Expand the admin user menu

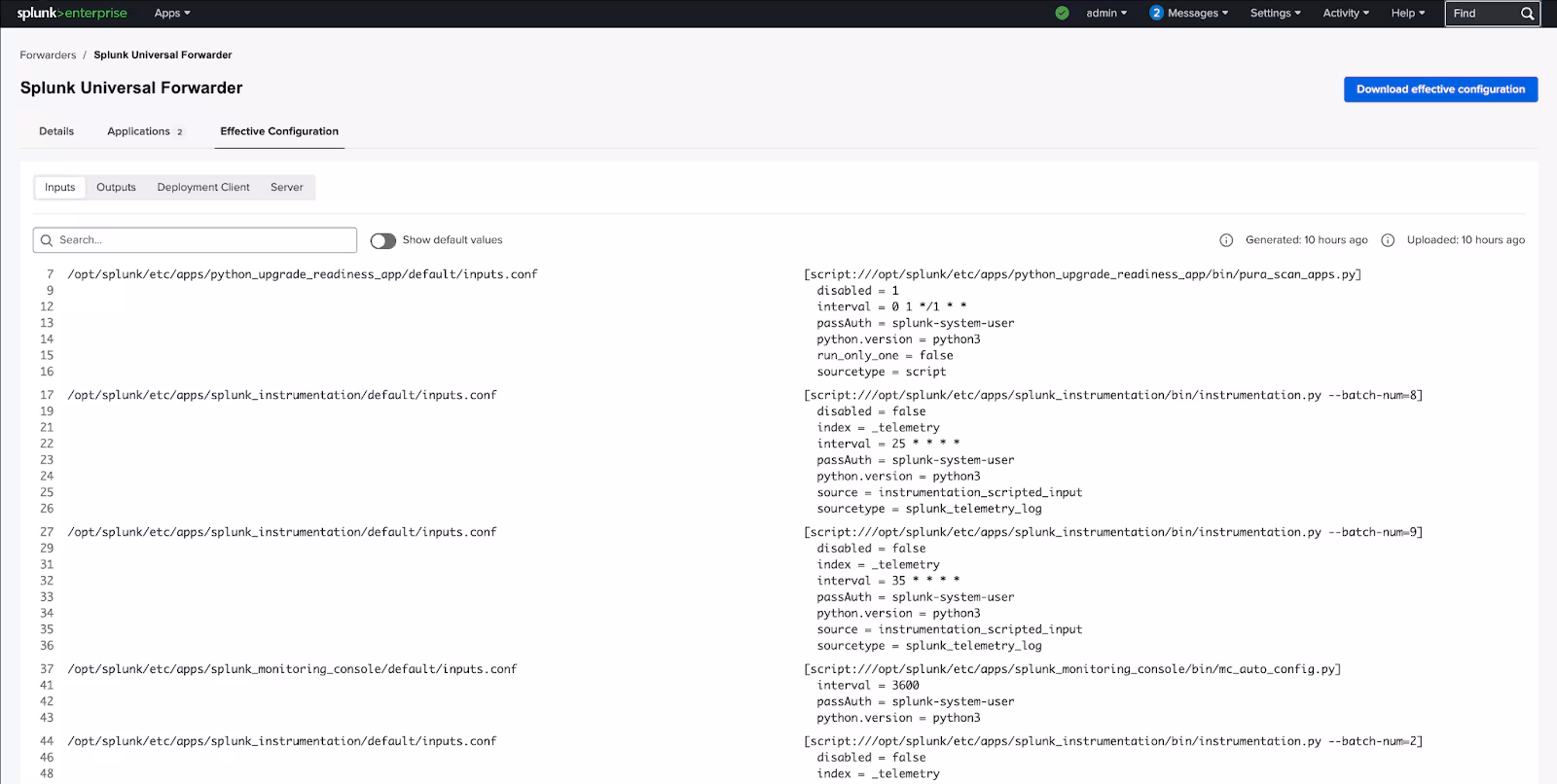click(x=1106, y=14)
